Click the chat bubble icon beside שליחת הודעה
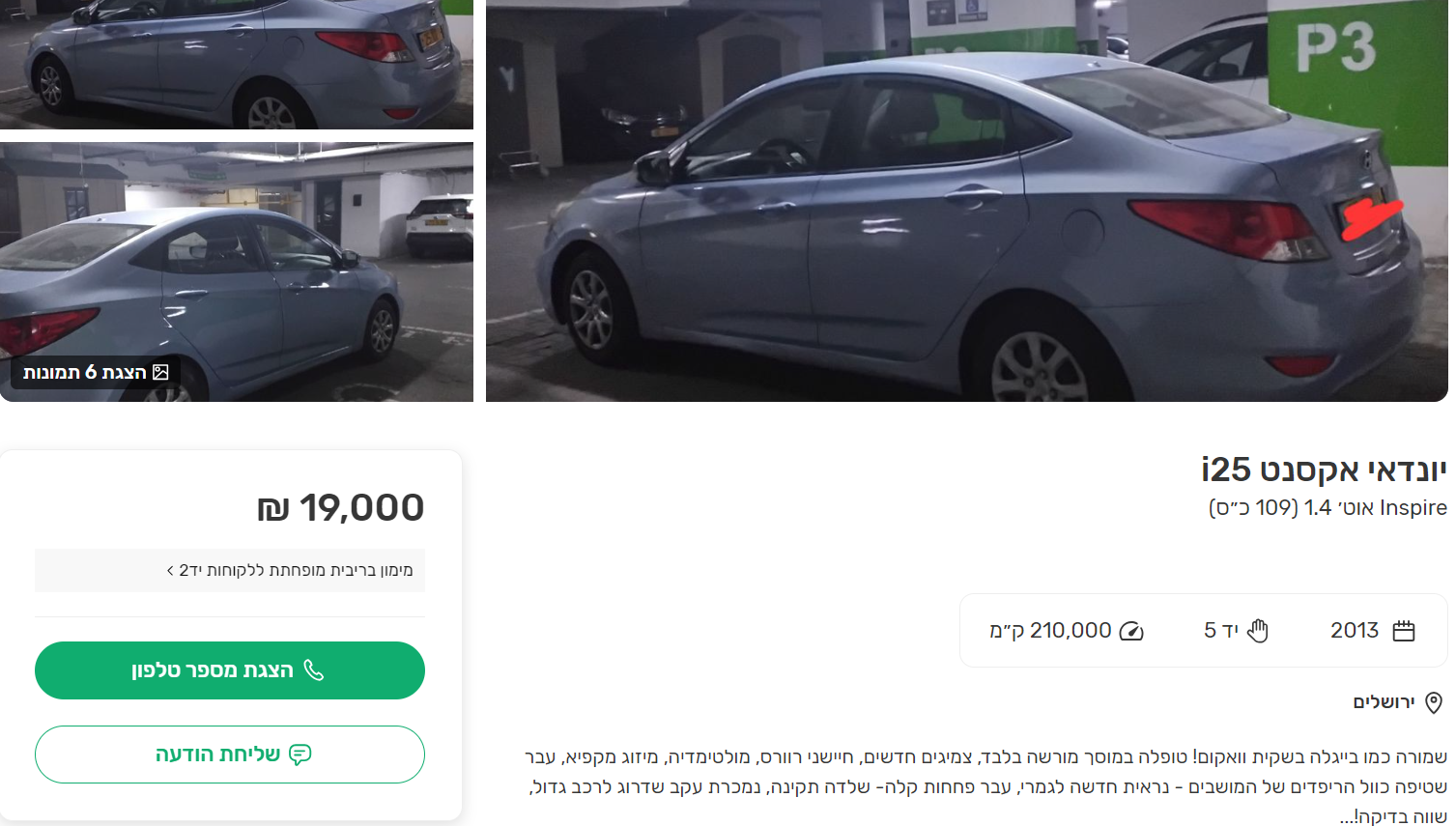Screen dimensions: 1456x826 (300, 755)
